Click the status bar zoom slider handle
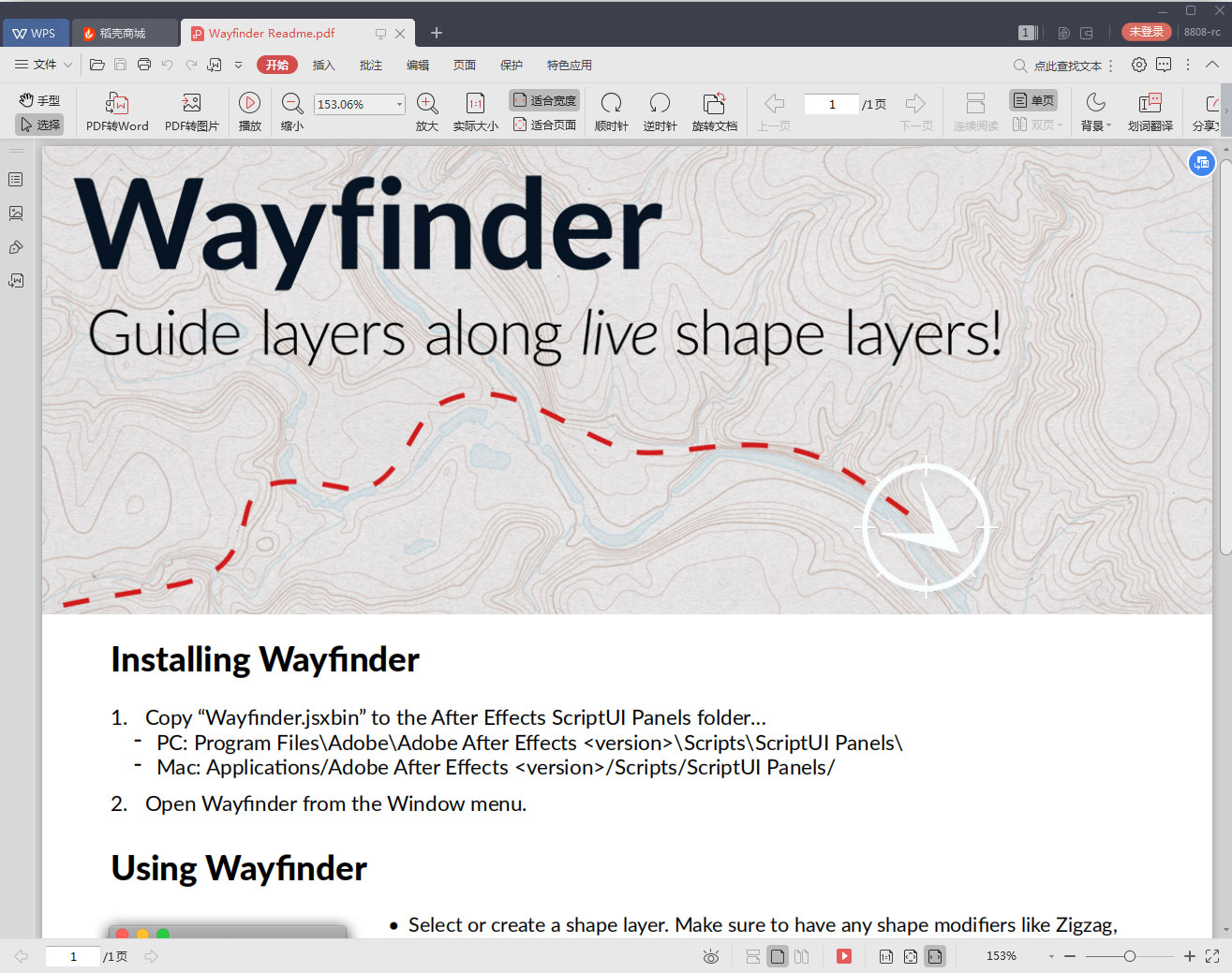The width and height of the screenshot is (1232, 973). point(1129,956)
